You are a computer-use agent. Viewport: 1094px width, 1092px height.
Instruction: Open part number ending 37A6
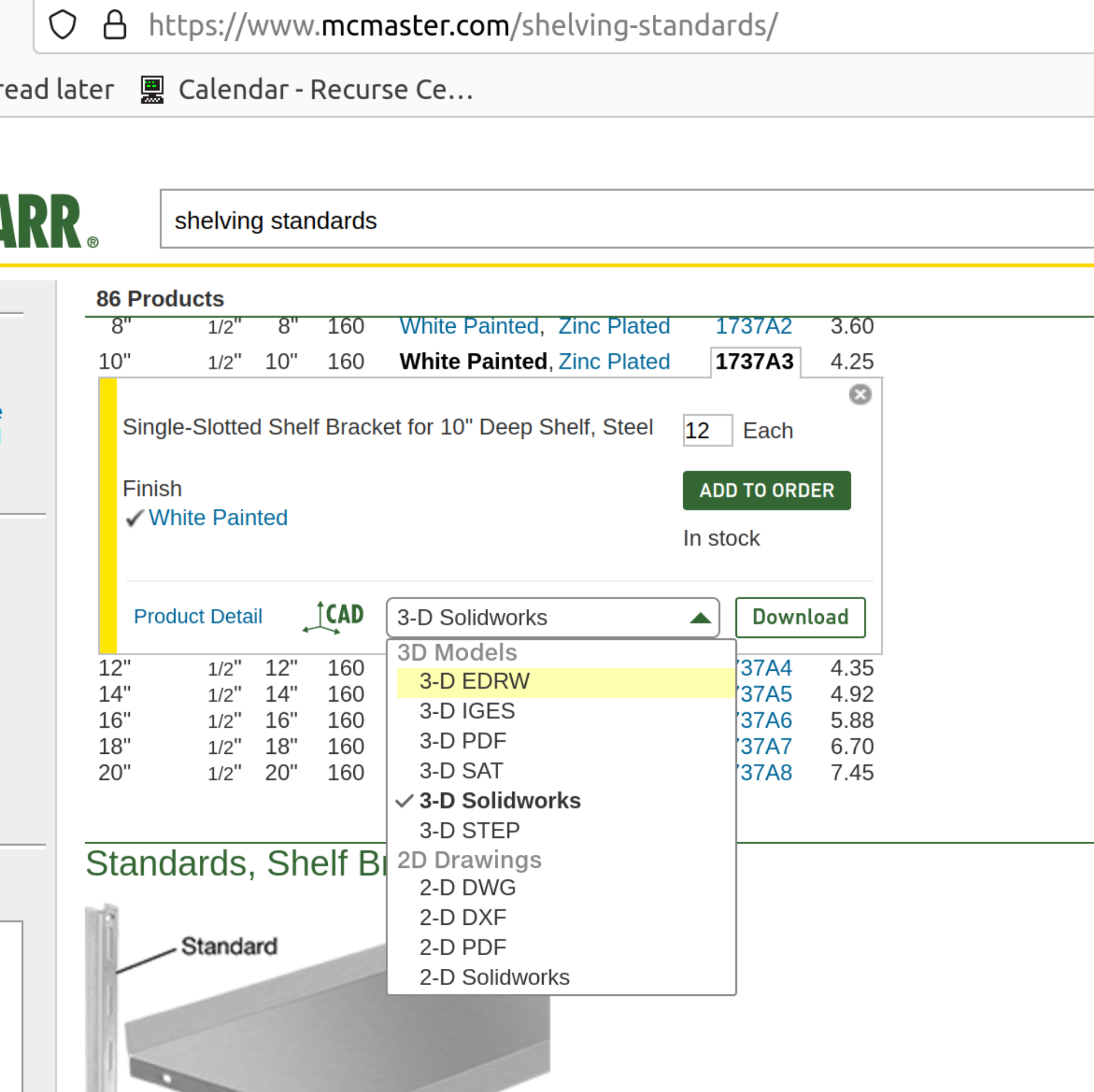point(764,721)
